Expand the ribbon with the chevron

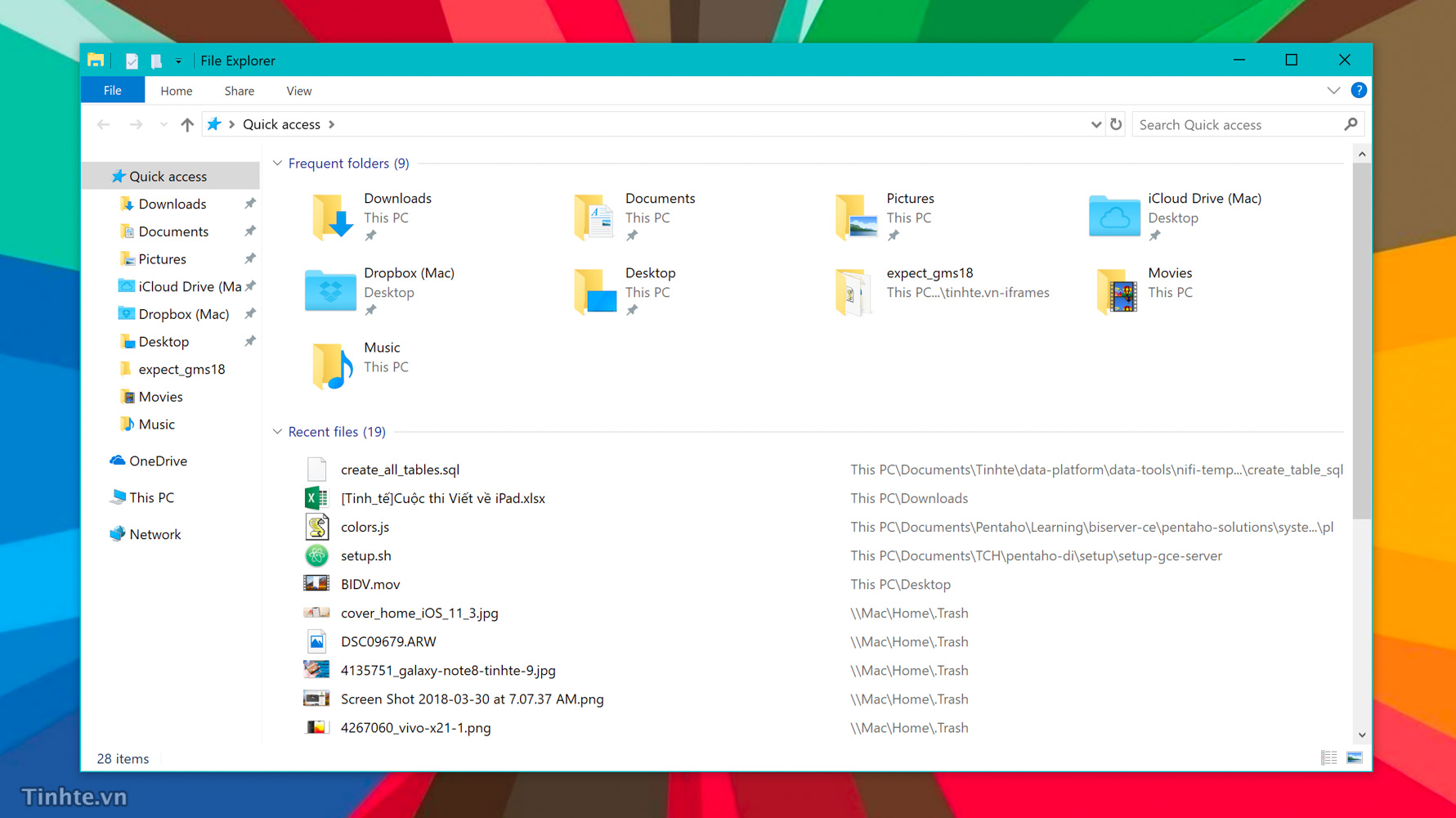click(x=1333, y=91)
